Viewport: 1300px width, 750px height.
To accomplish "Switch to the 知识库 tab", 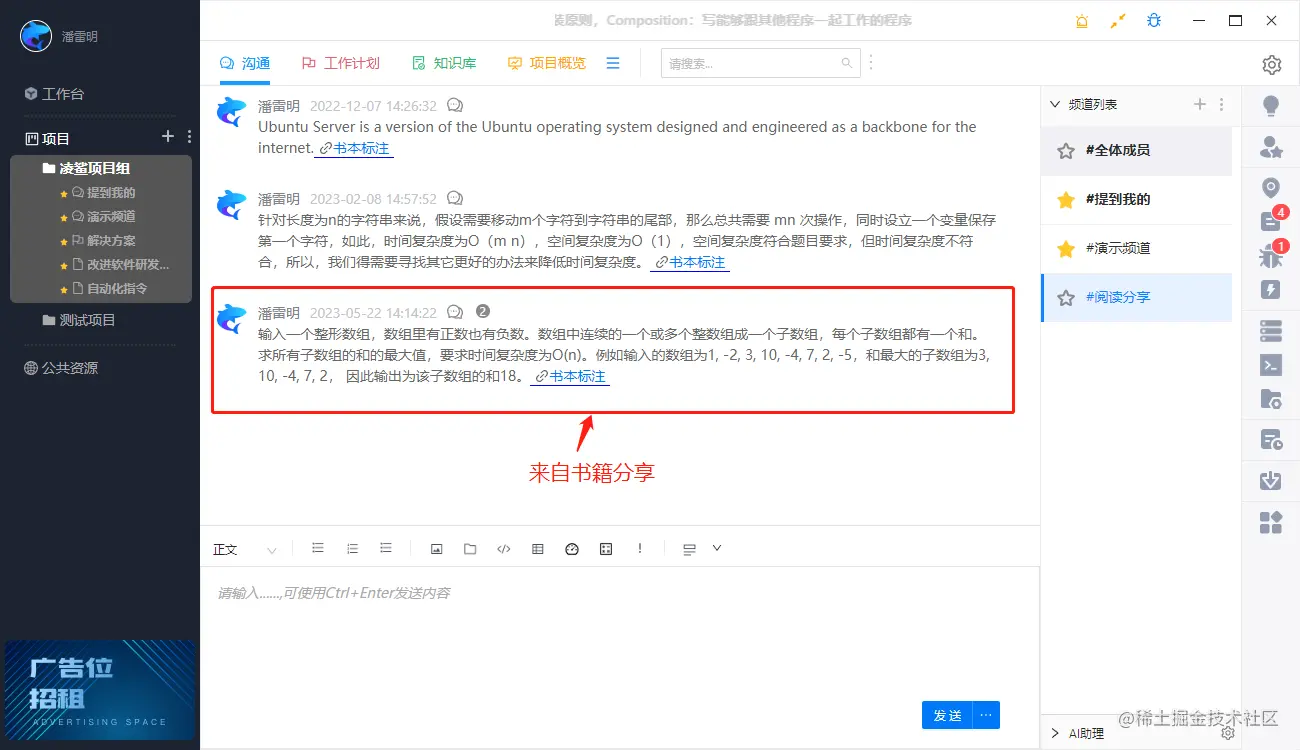I will tap(444, 63).
